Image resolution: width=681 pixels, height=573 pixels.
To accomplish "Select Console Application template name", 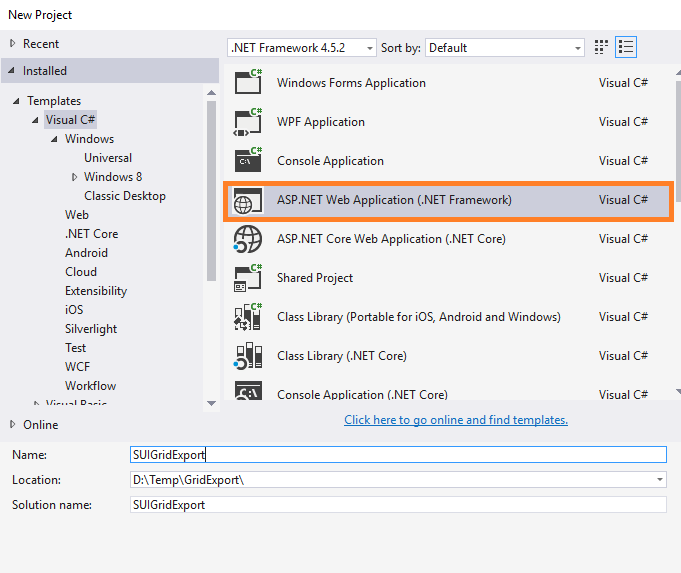I will pos(331,161).
